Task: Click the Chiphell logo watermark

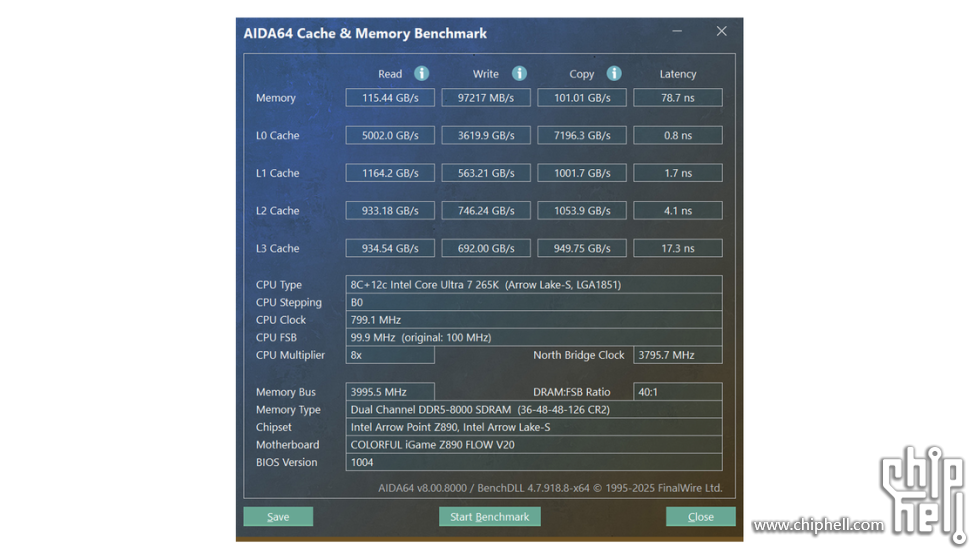Action: pyautogui.click(x=921, y=492)
